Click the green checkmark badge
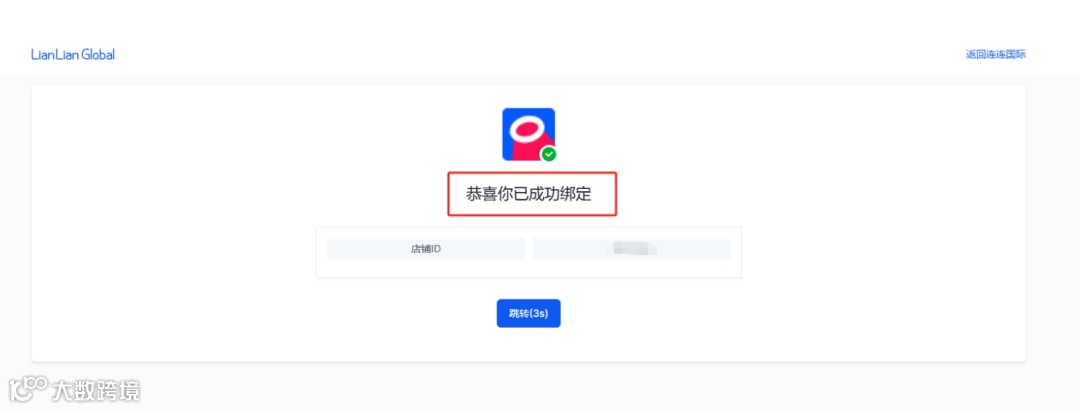 pos(549,154)
